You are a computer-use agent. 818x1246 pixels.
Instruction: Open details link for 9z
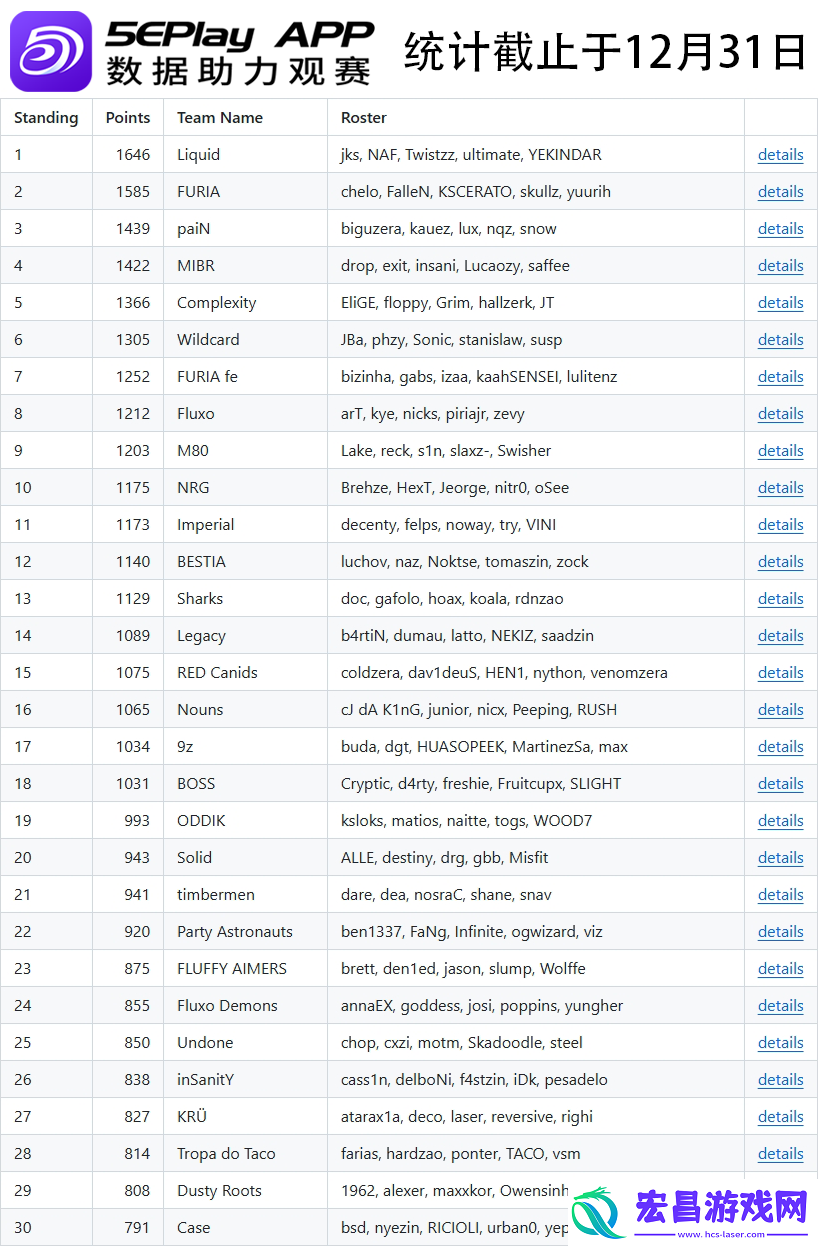coord(780,747)
